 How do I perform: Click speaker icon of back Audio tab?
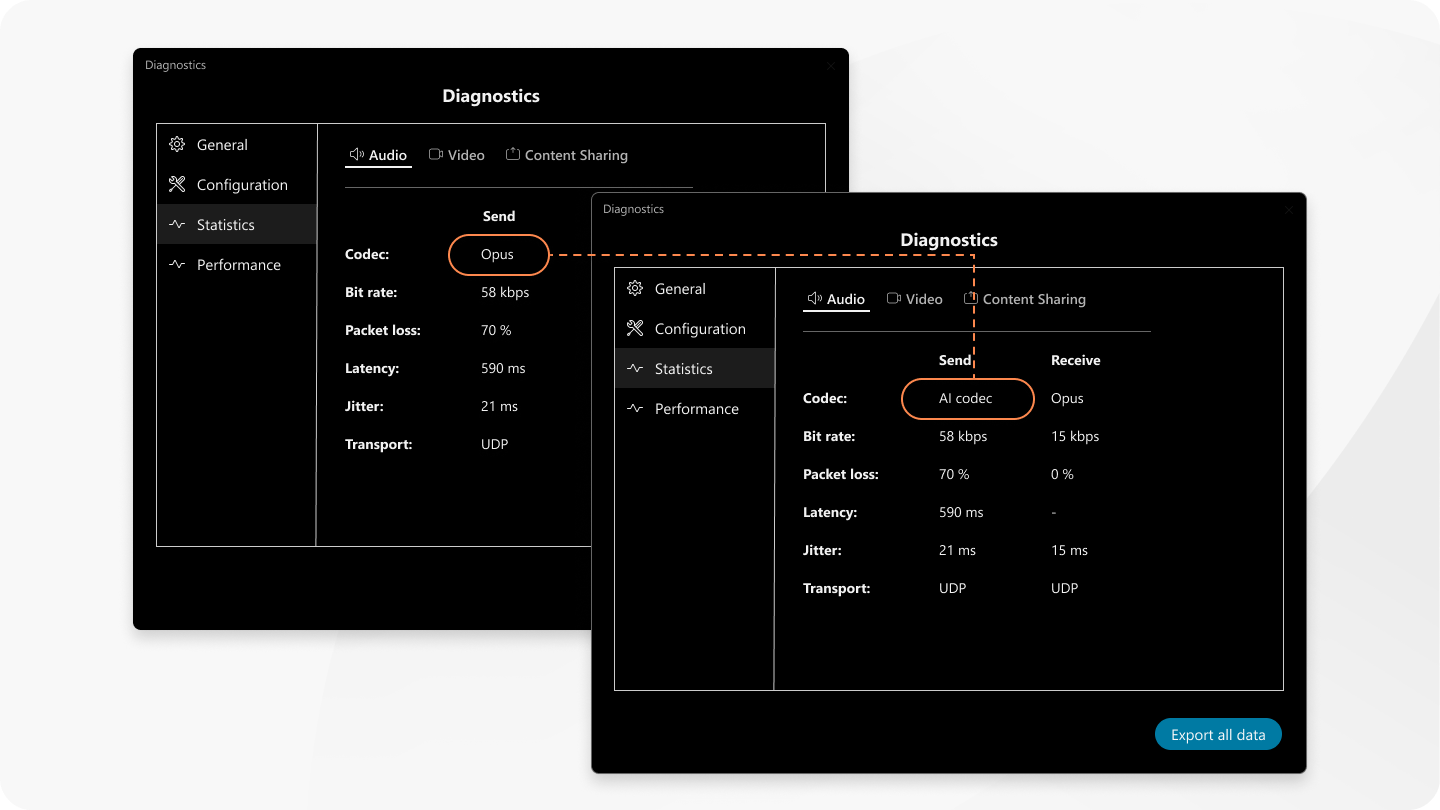click(x=356, y=155)
